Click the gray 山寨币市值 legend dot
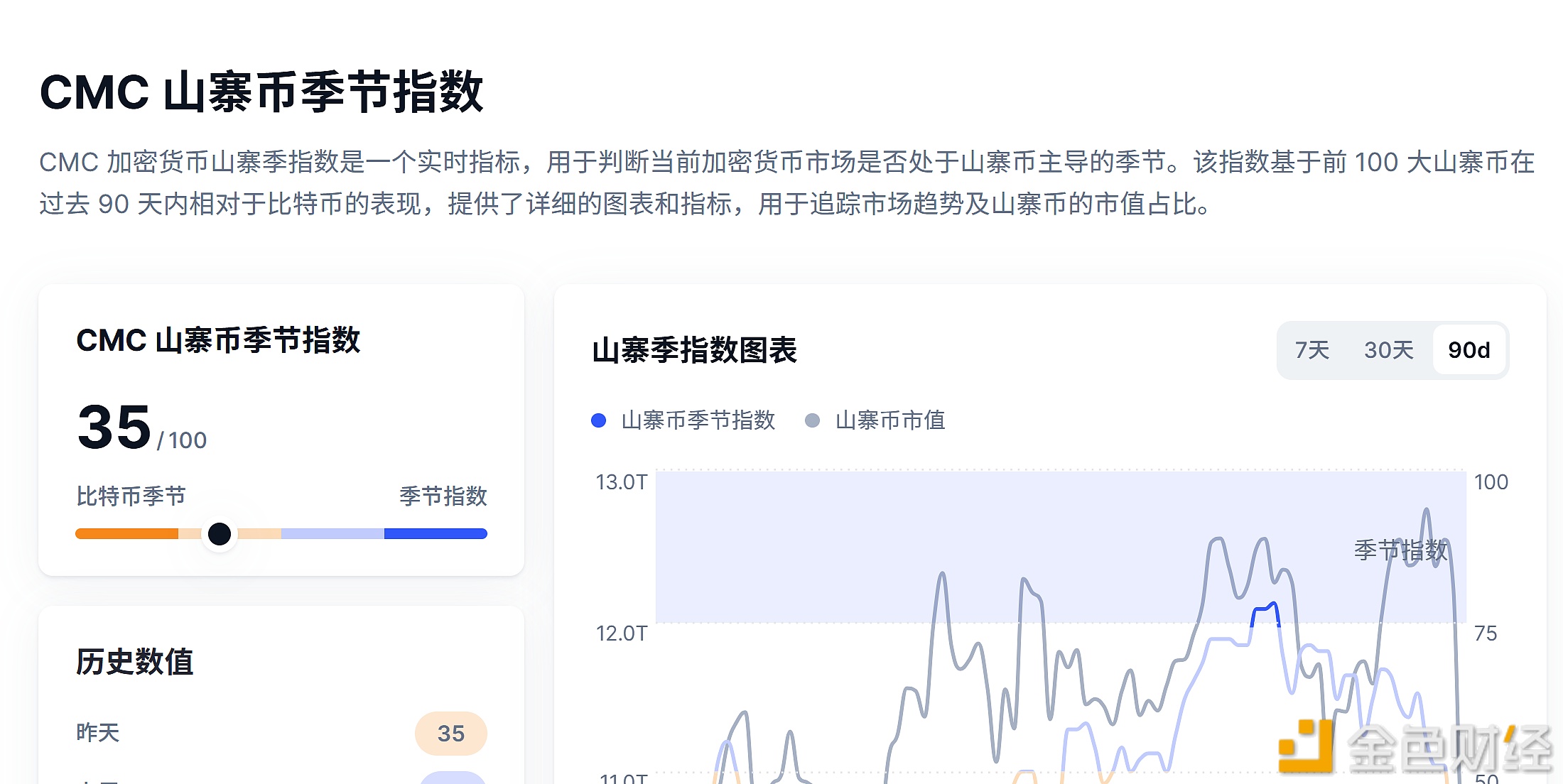Image resolution: width=1563 pixels, height=784 pixels. tap(811, 420)
